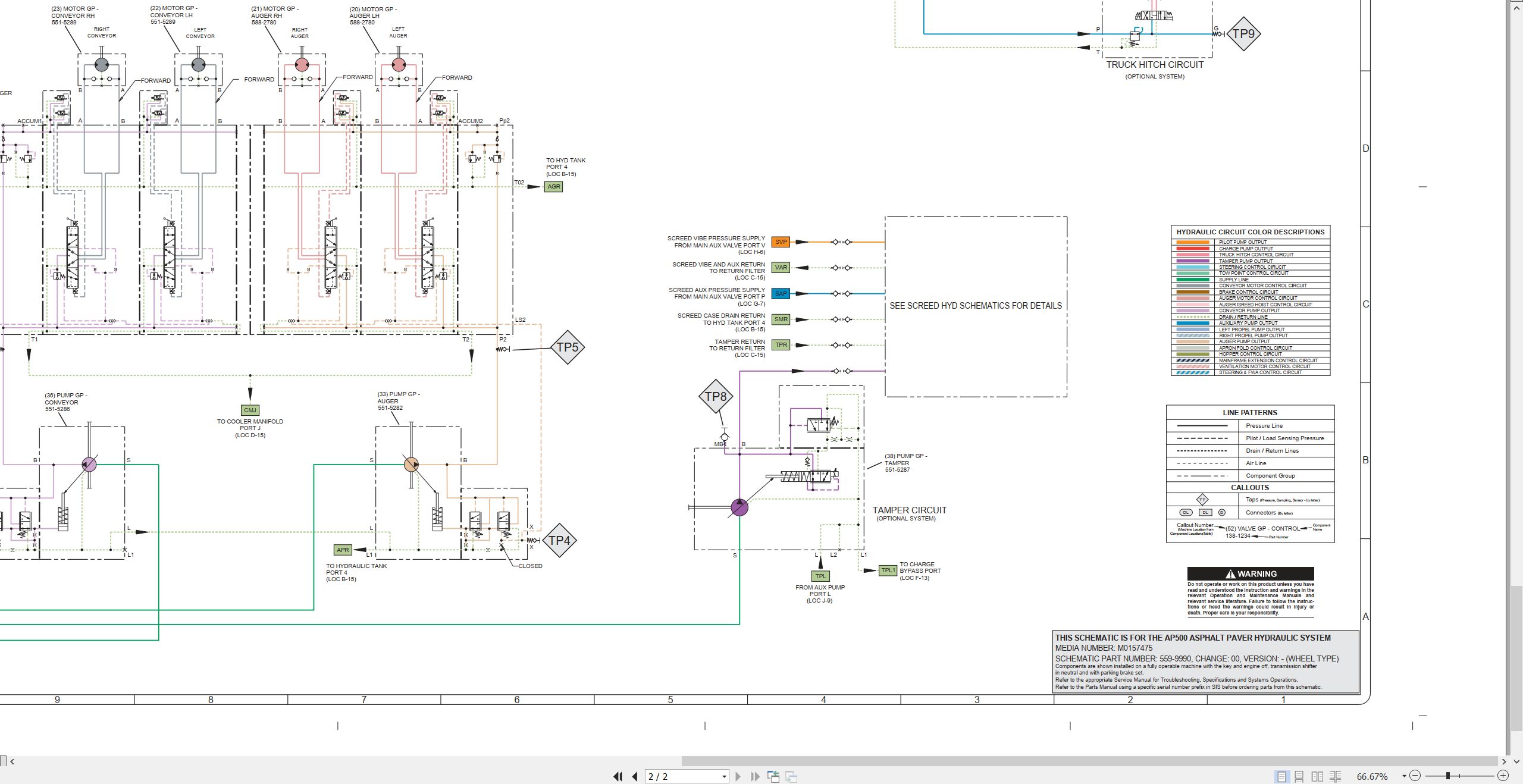Click the blue SAP connector tag

click(x=781, y=293)
